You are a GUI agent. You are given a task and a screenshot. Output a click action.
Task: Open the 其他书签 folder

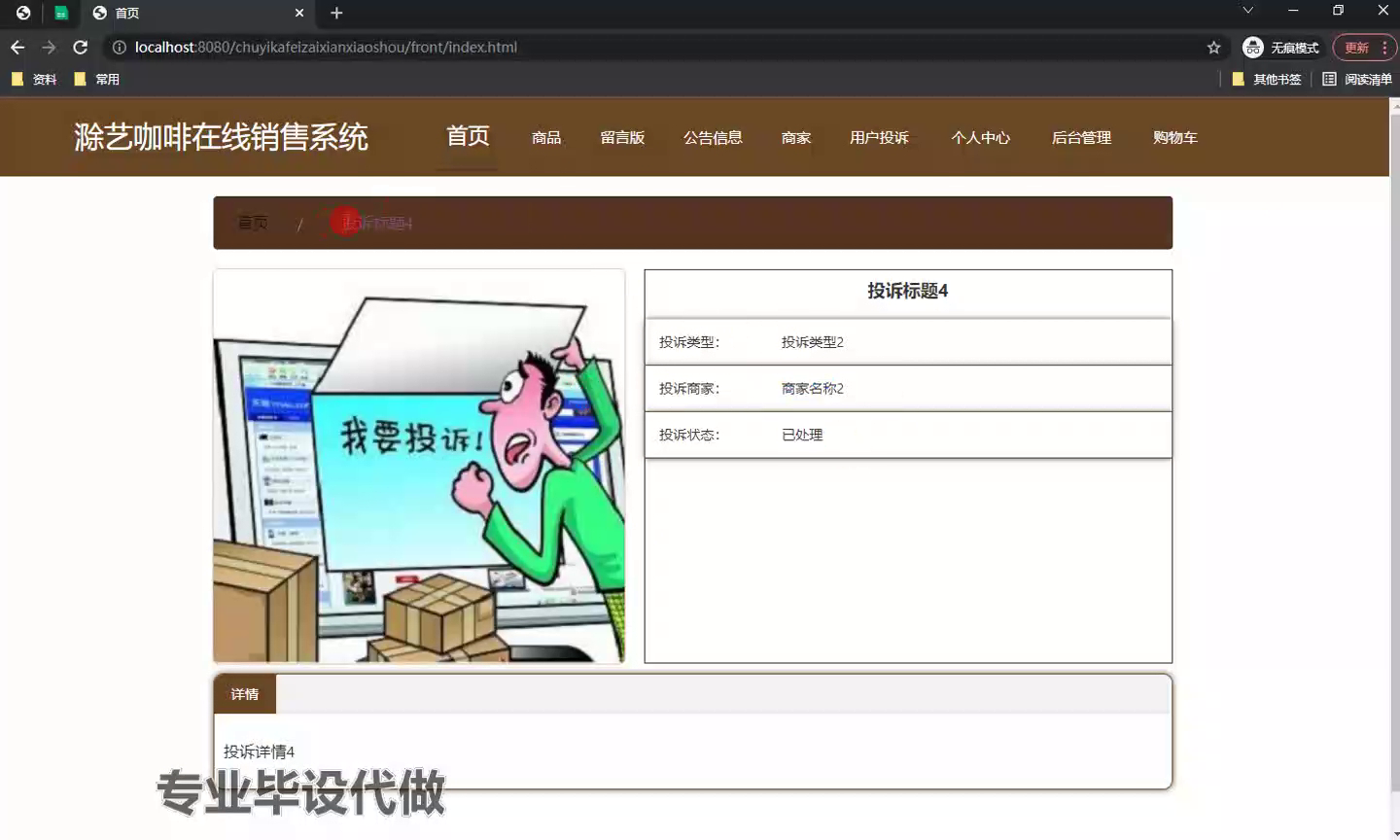coord(1266,80)
